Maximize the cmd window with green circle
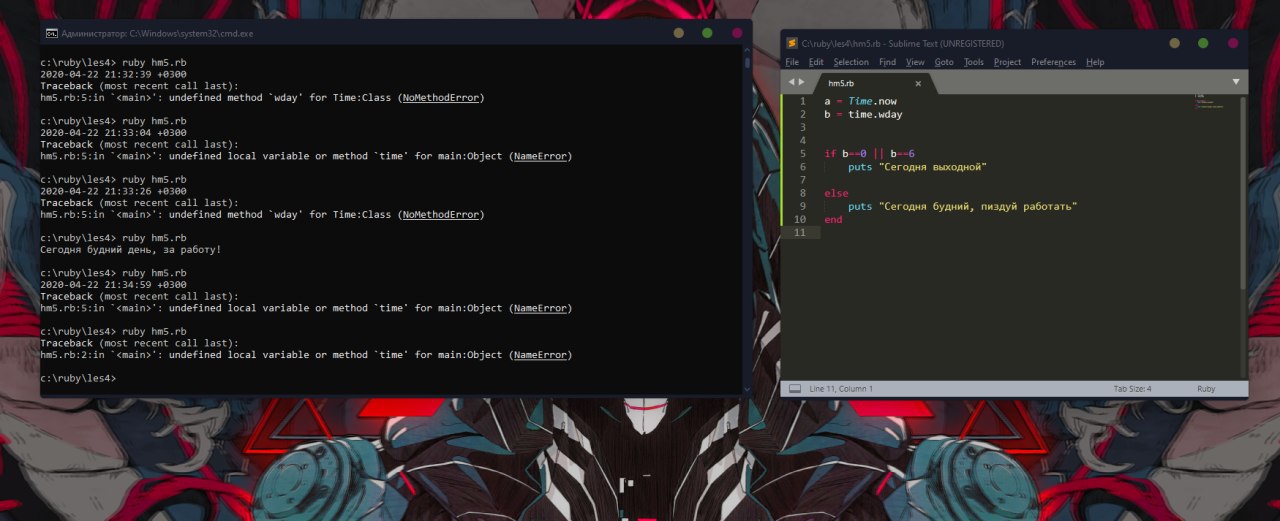1280x521 pixels. pos(708,33)
